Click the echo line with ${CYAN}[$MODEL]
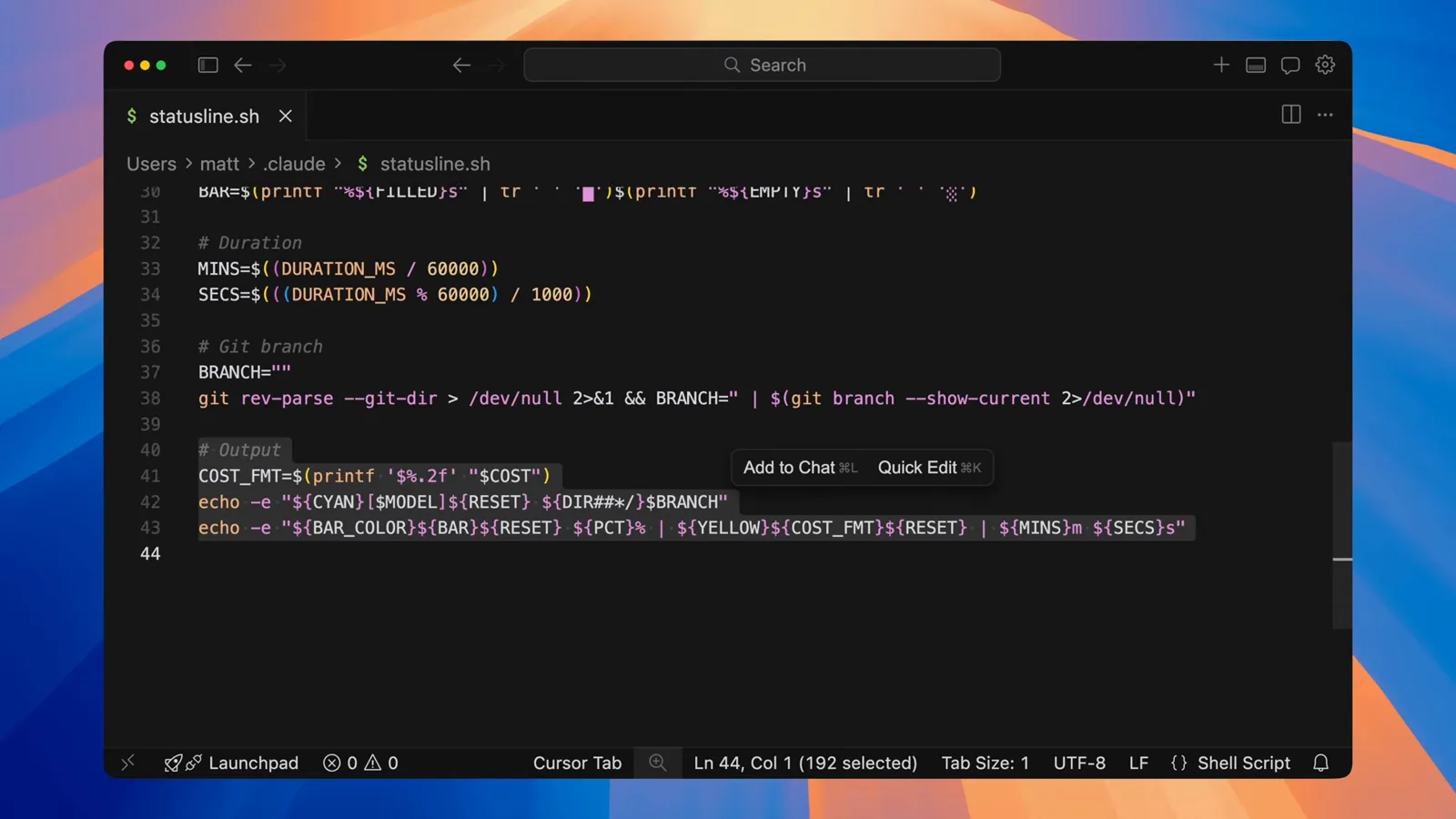The image size is (1456, 819). [x=463, y=501]
